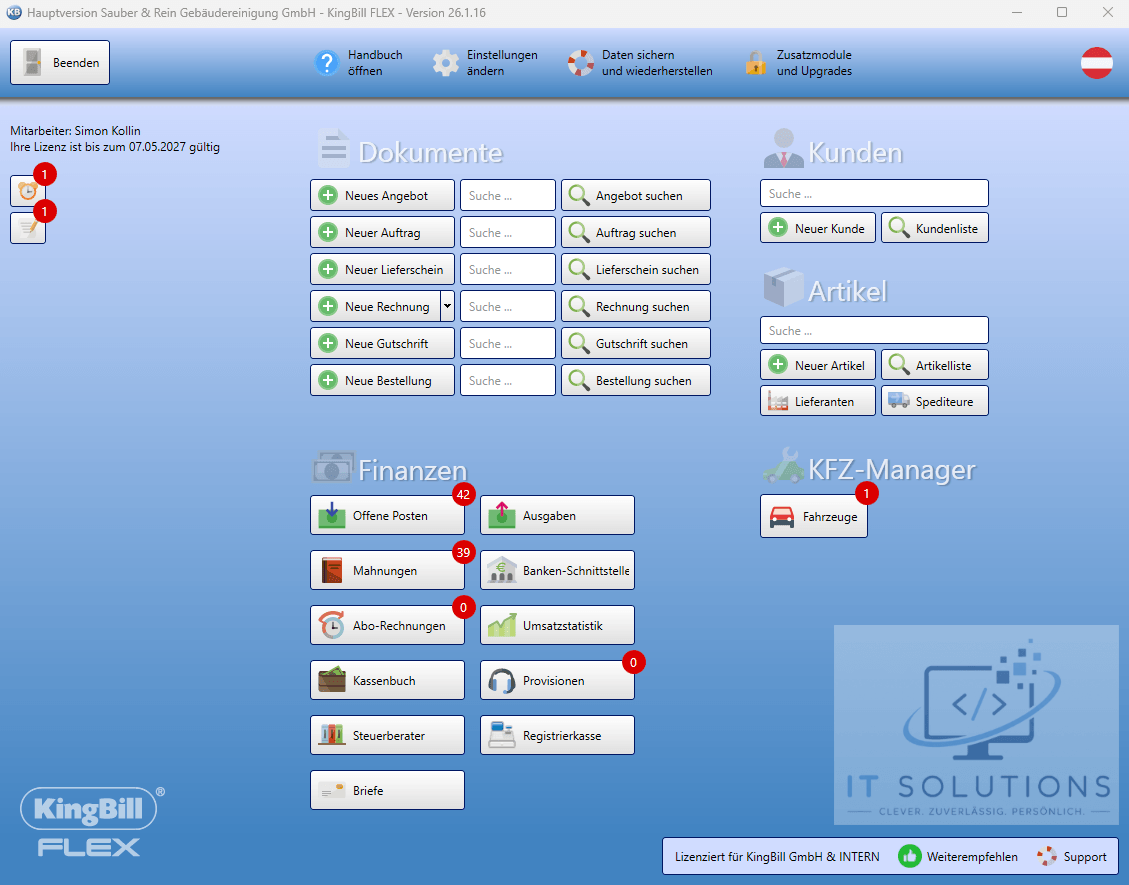Create a Neue Rechnung
The width and height of the screenshot is (1129, 885).
[x=375, y=306]
